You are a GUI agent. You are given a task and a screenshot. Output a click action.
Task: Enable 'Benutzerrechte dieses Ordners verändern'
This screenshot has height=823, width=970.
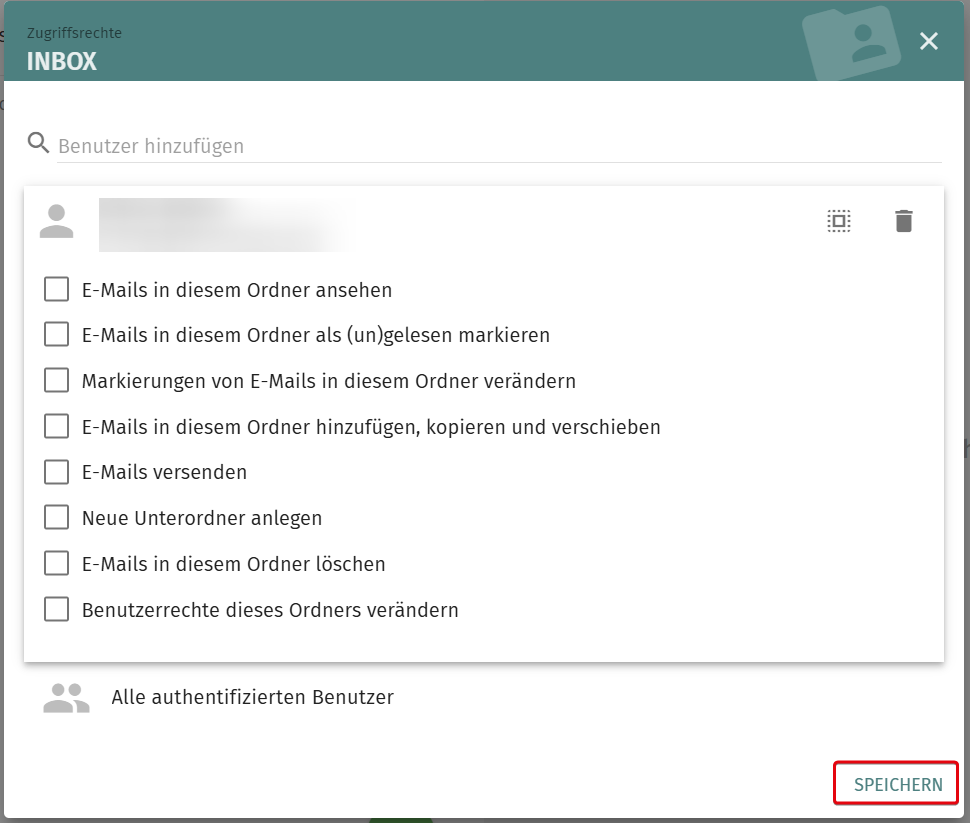pyautogui.click(x=57, y=609)
